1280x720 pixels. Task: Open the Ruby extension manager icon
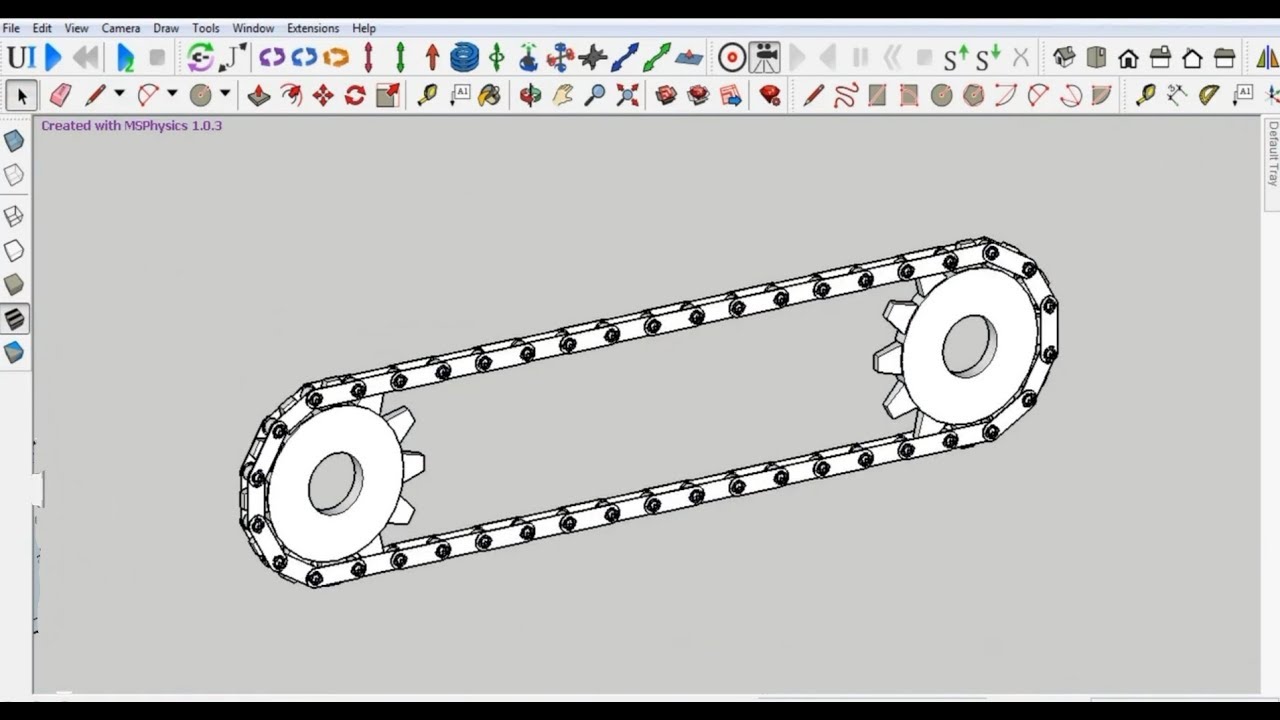tap(770, 96)
